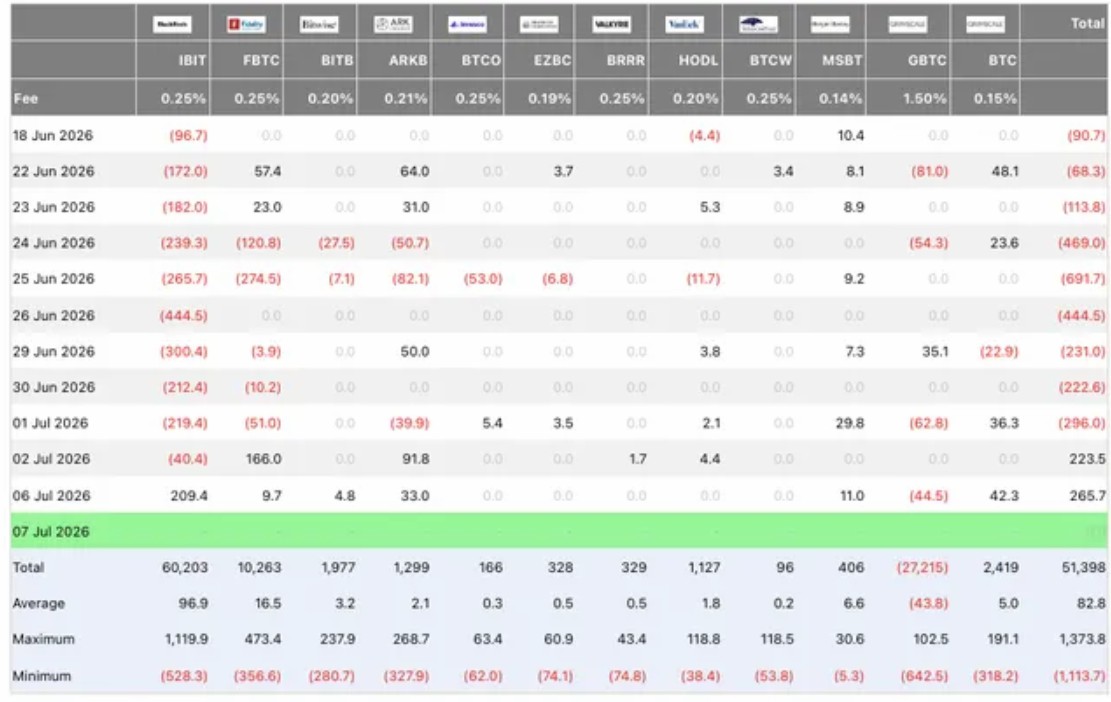Click the Valkyrie logo above BRRR

(611, 24)
